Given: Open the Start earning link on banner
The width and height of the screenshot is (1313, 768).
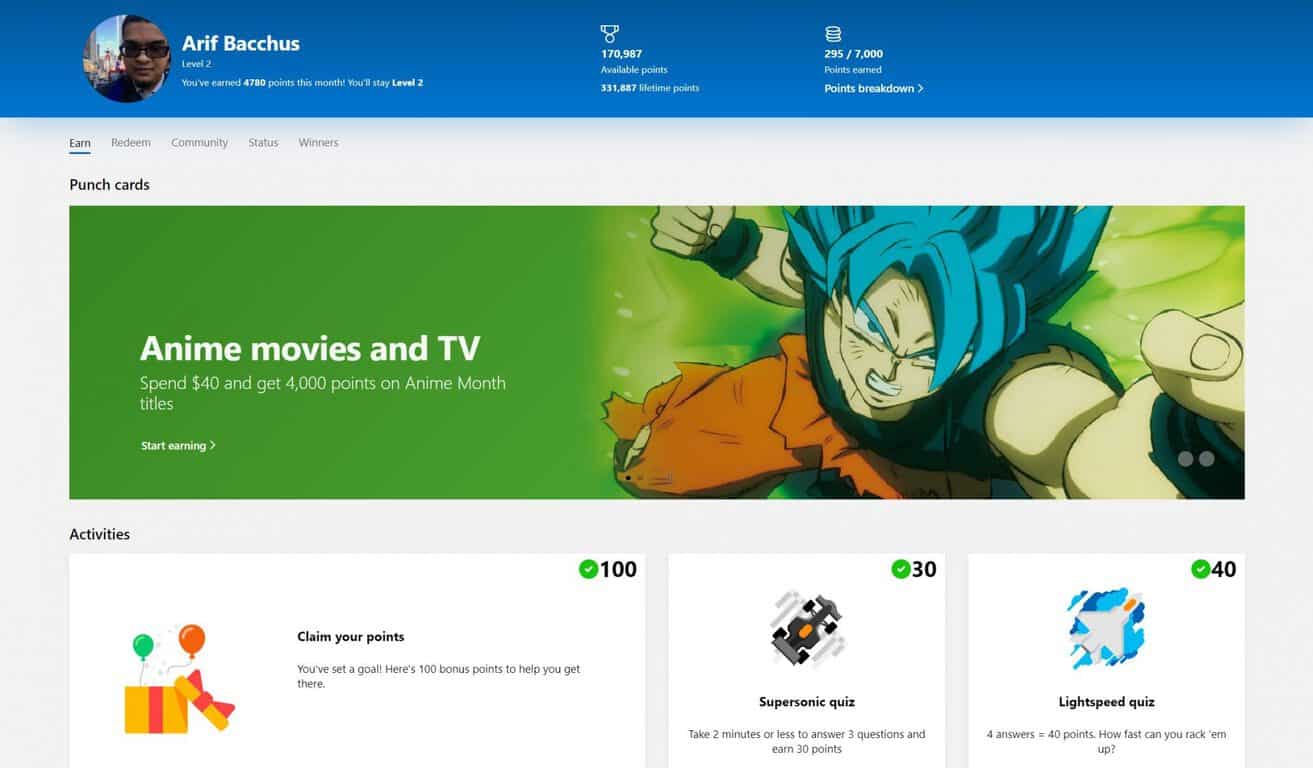Looking at the screenshot, I should pyautogui.click(x=178, y=446).
